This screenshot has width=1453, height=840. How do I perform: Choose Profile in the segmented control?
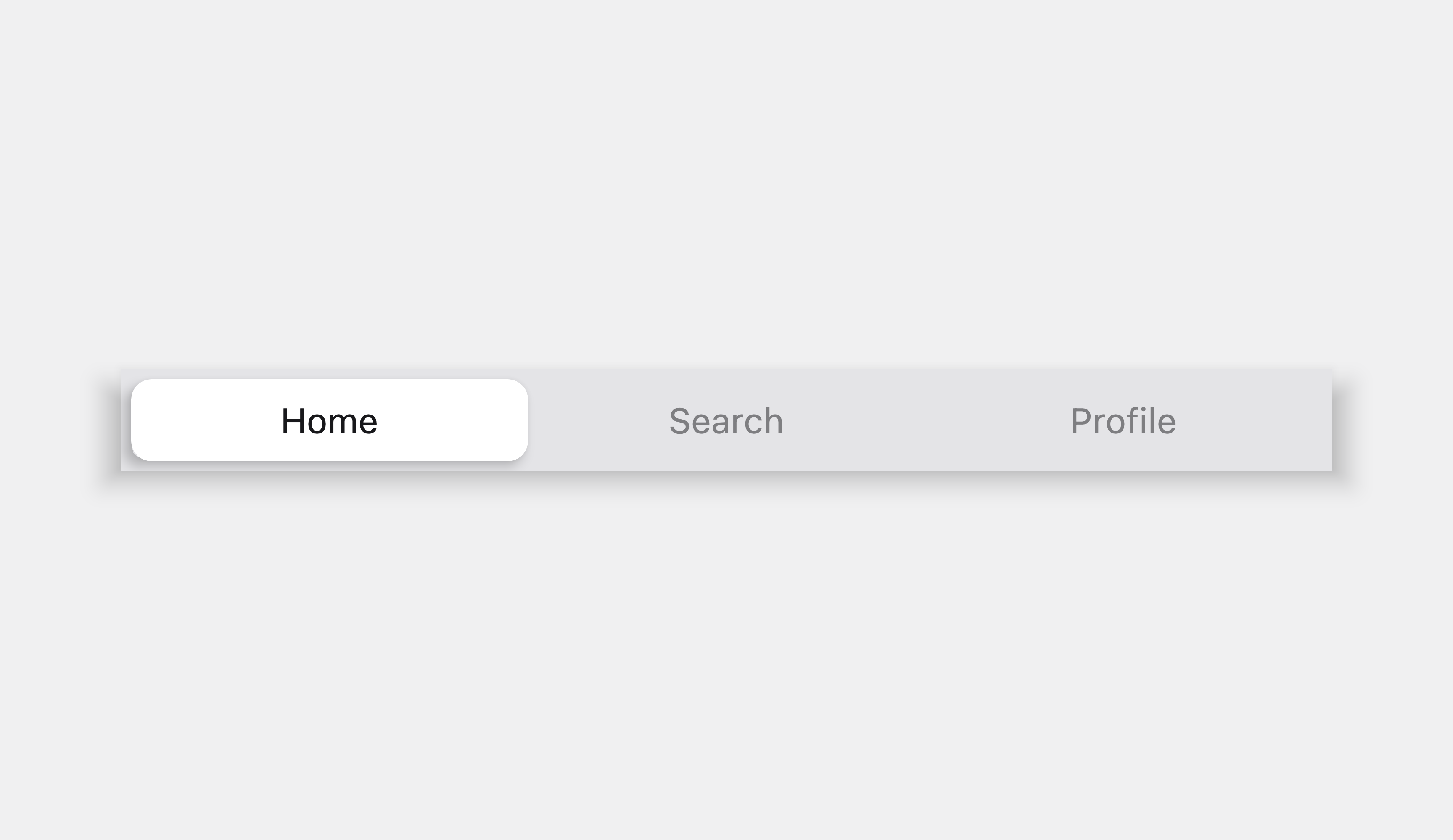tap(1123, 420)
